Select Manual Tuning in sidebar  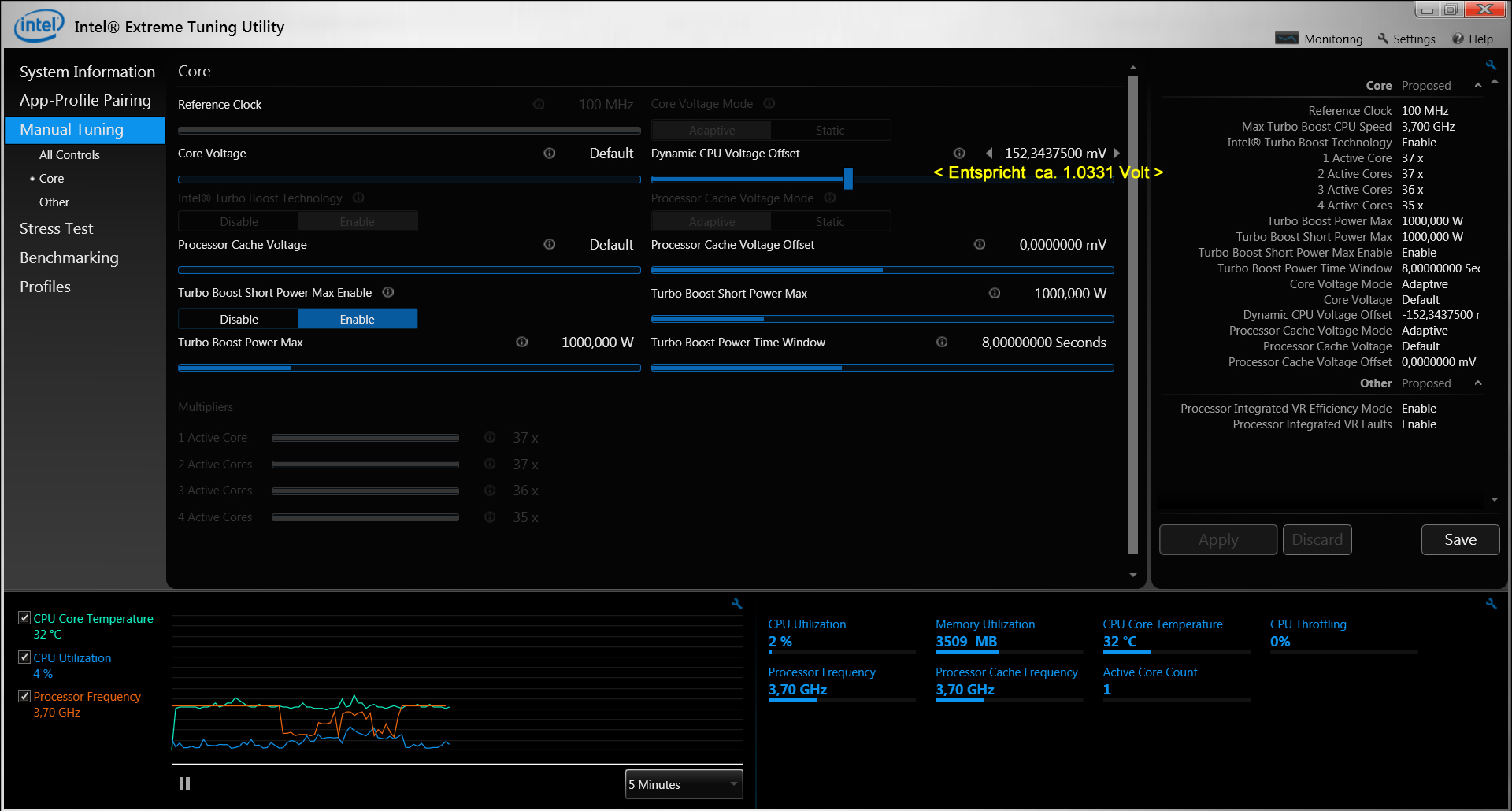tap(85, 129)
